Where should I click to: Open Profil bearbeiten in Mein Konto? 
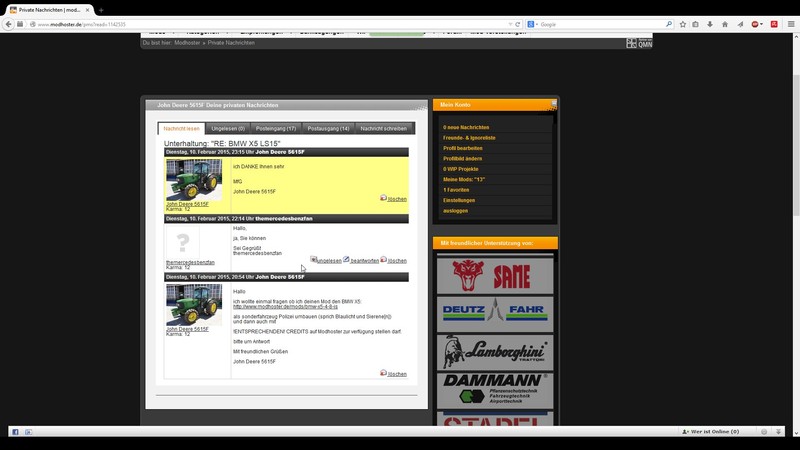click(463, 148)
